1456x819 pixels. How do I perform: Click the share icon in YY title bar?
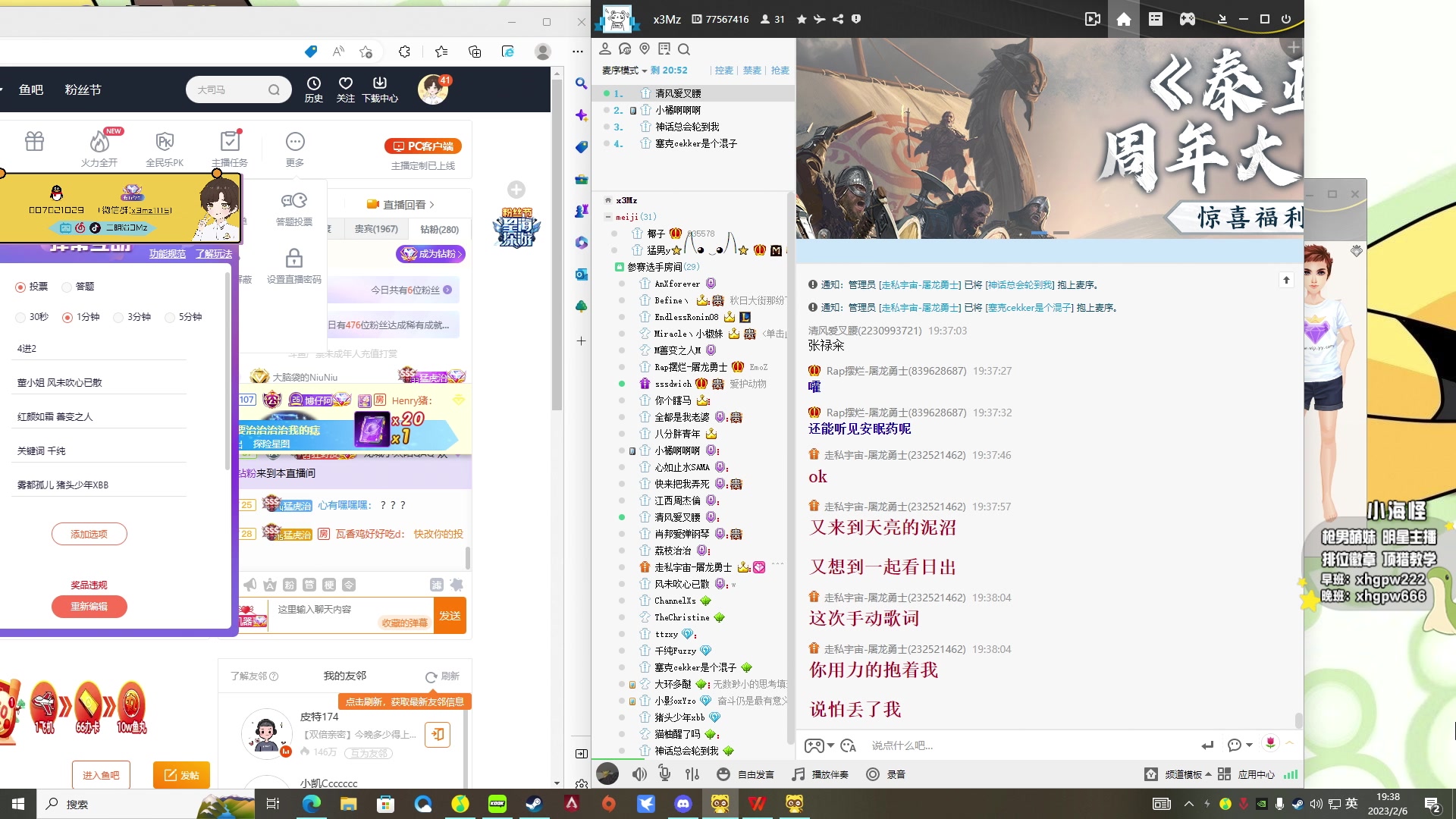point(838,20)
